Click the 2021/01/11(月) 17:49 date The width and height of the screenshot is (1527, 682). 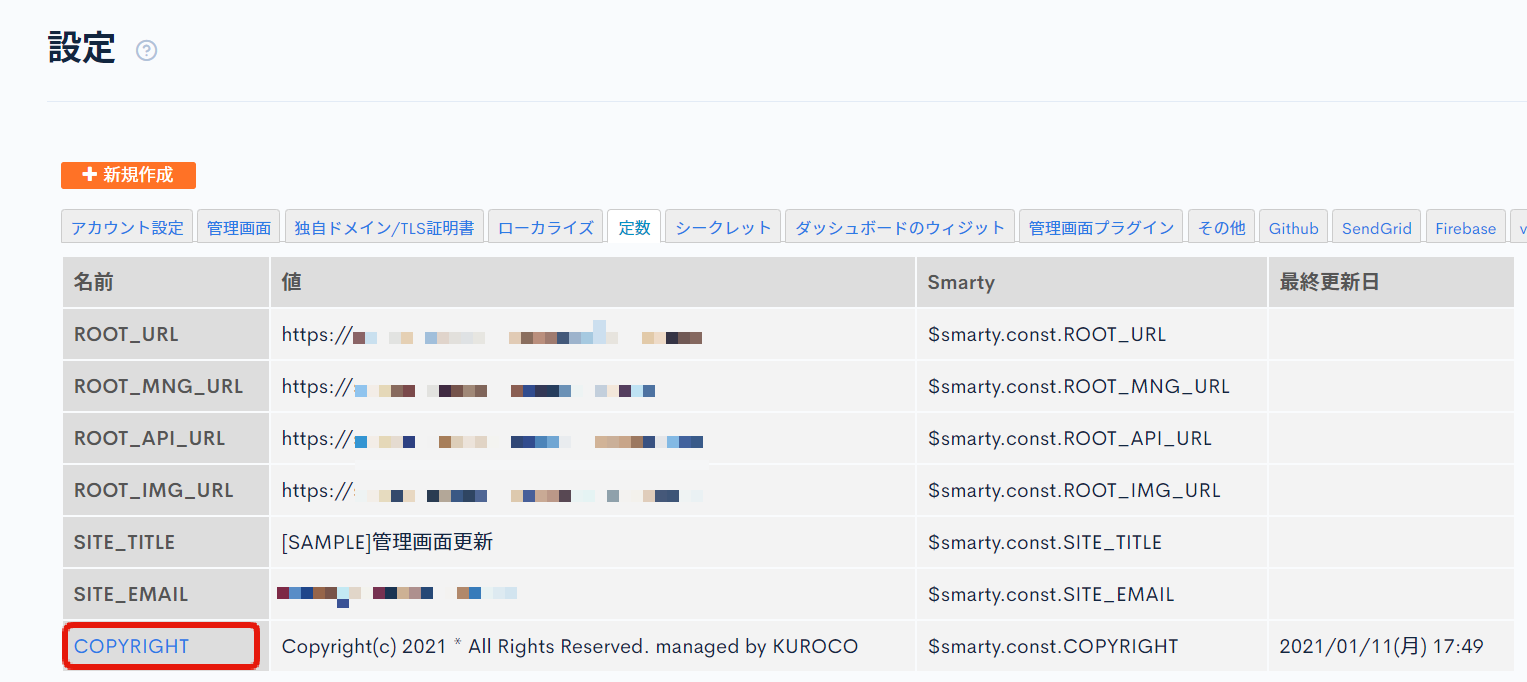point(1382,646)
